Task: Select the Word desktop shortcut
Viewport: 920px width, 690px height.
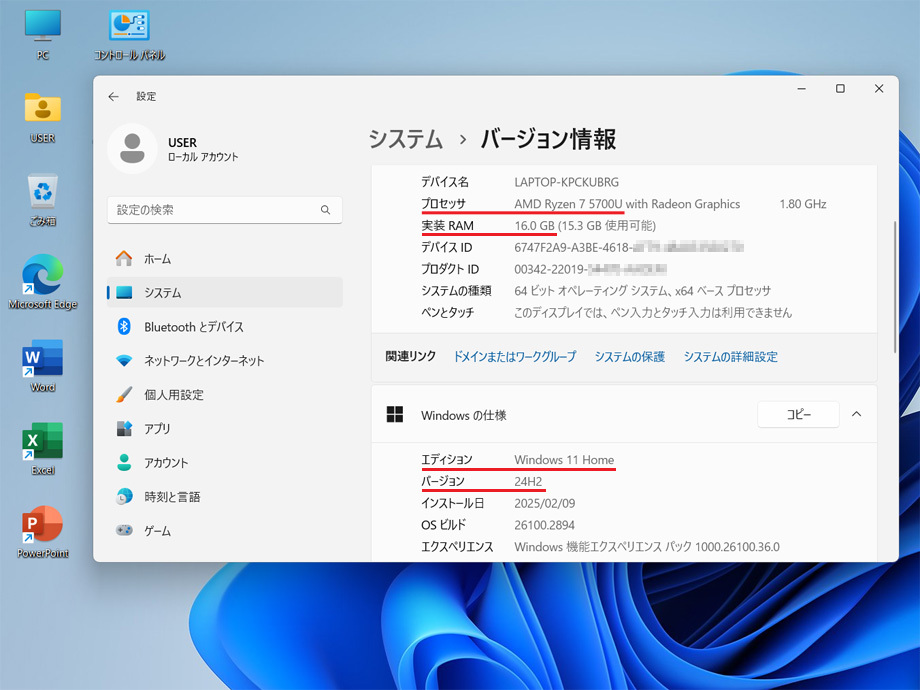Action: coord(42,366)
